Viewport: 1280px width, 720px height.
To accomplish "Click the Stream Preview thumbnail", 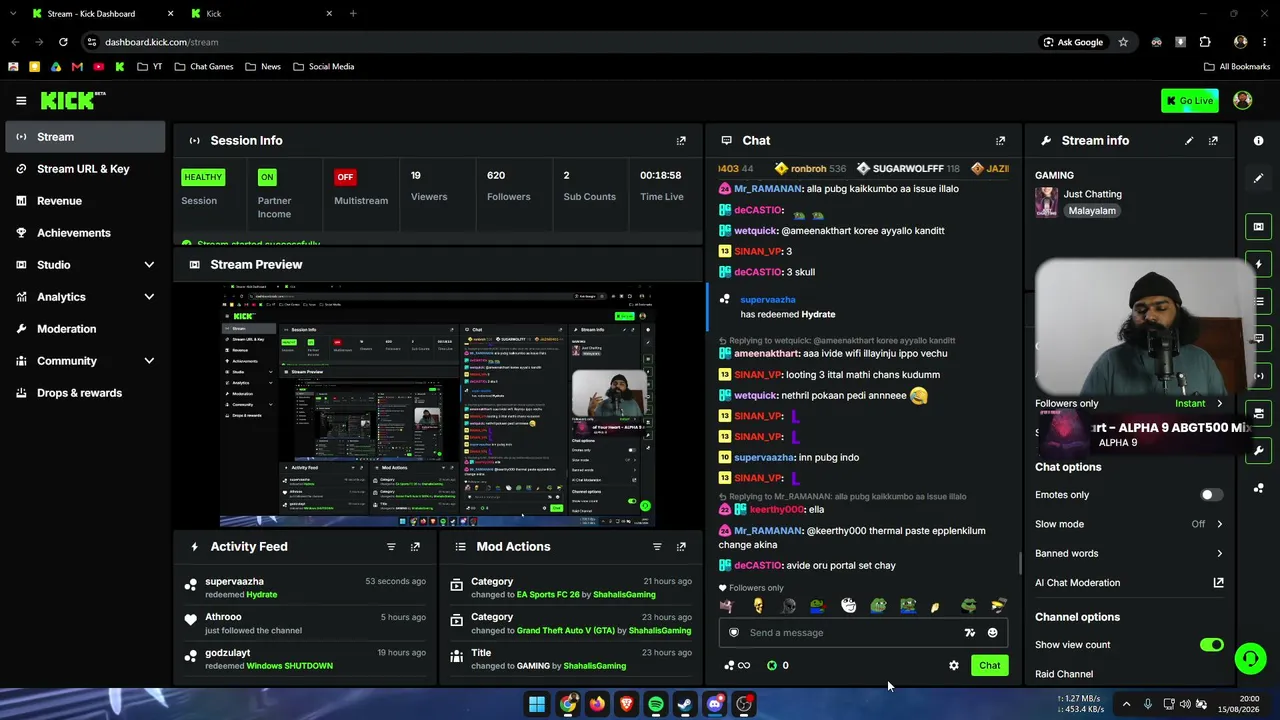I will pyautogui.click(x=438, y=405).
